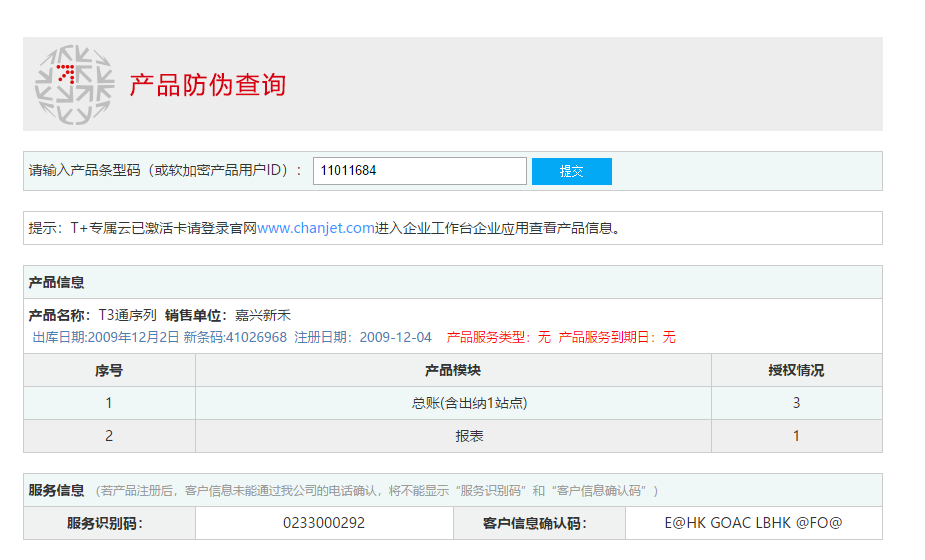The height and width of the screenshot is (560, 925).
Task: Click the 客户信息确认码 label cell
Action: 539,523
